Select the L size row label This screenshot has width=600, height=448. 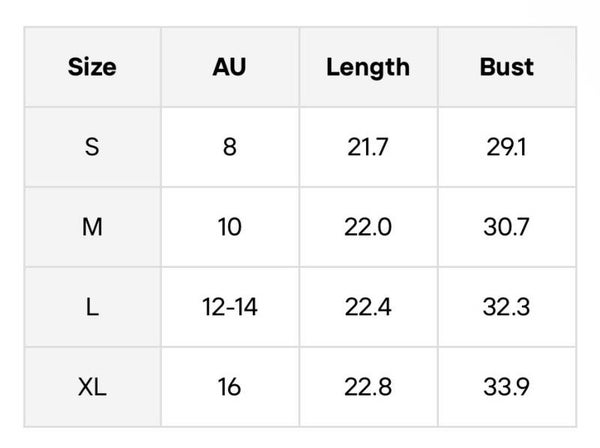[92, 307]
